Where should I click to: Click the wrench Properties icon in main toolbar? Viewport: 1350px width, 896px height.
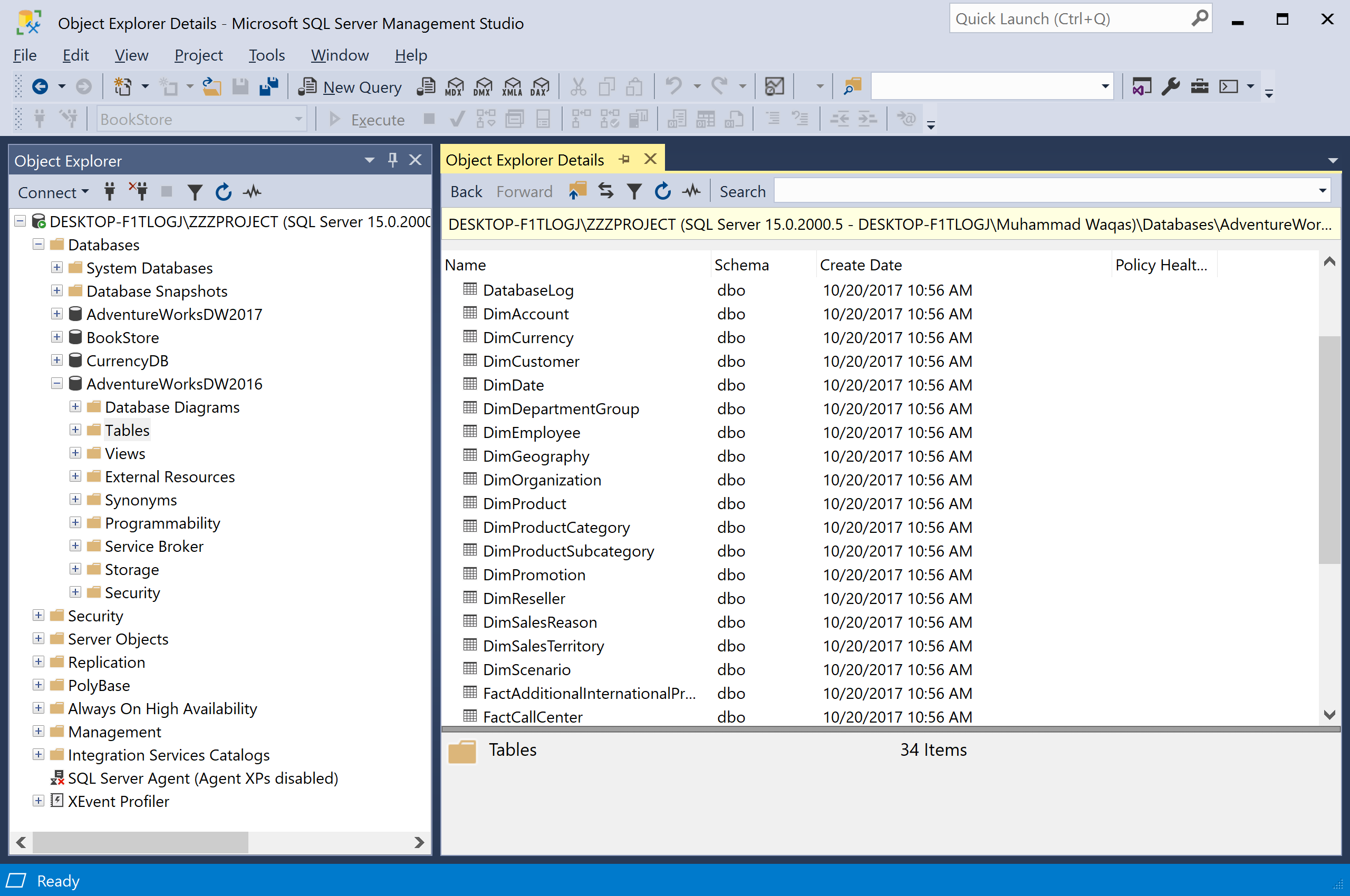(1171, 87)
